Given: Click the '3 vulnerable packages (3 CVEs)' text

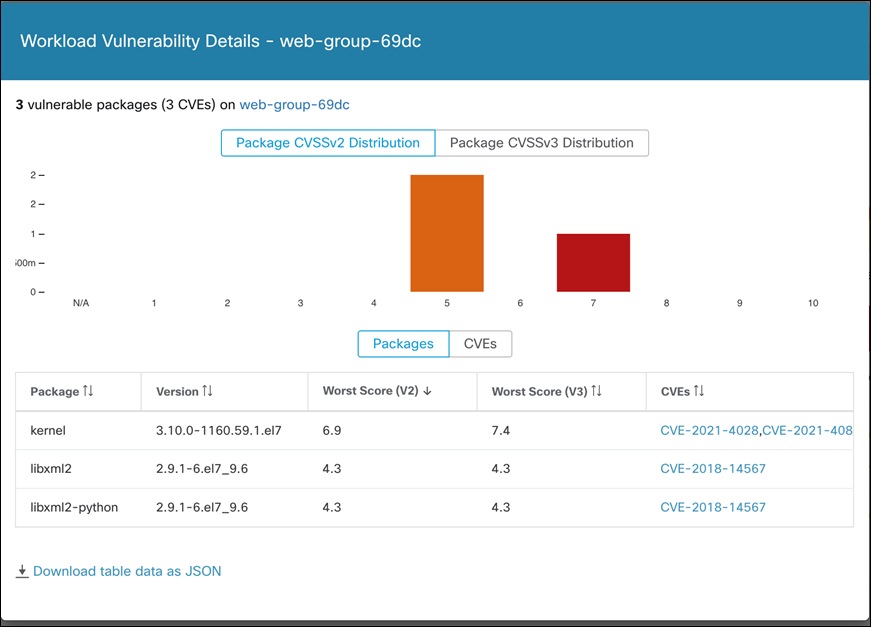Looking at the screenshot, I should 115,105.
